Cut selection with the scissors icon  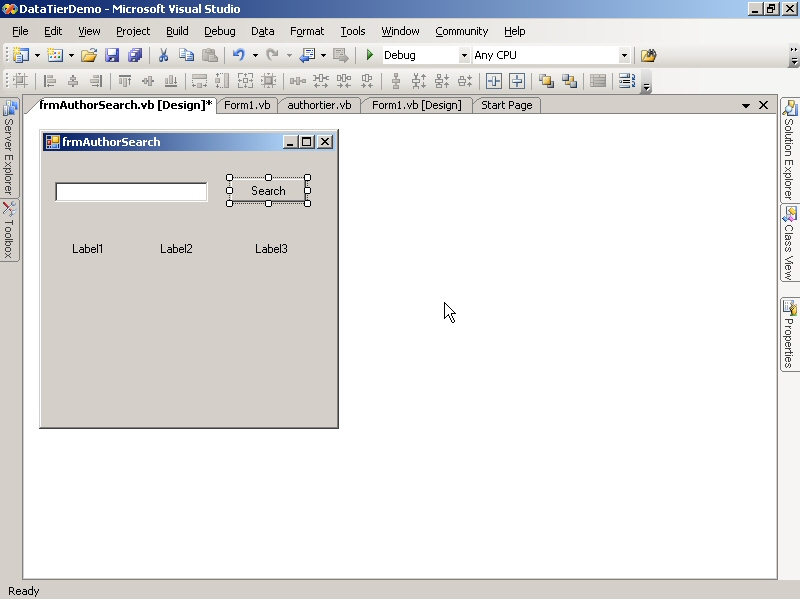(x=163, y=55)
